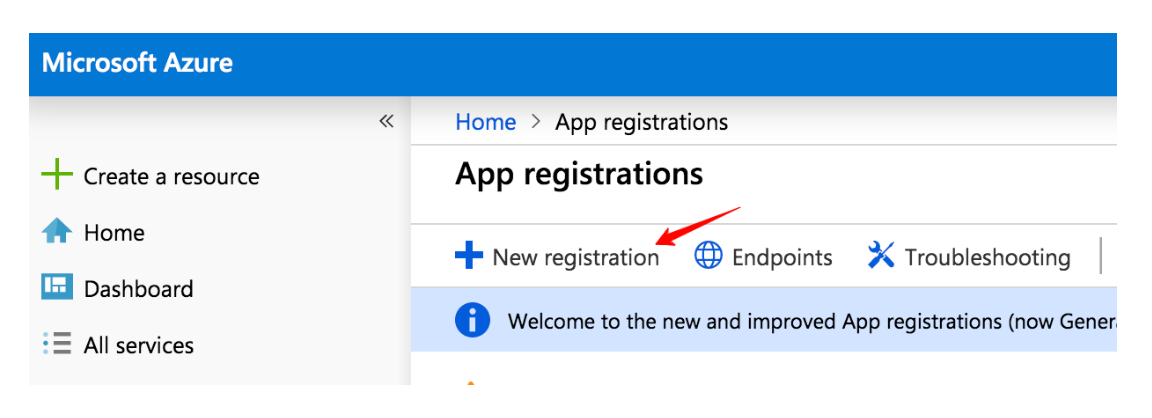The width and height of the screenshot is (1152, 418).
Task: Click the Endpoints globe icon
Action: [x=708, y=257]
